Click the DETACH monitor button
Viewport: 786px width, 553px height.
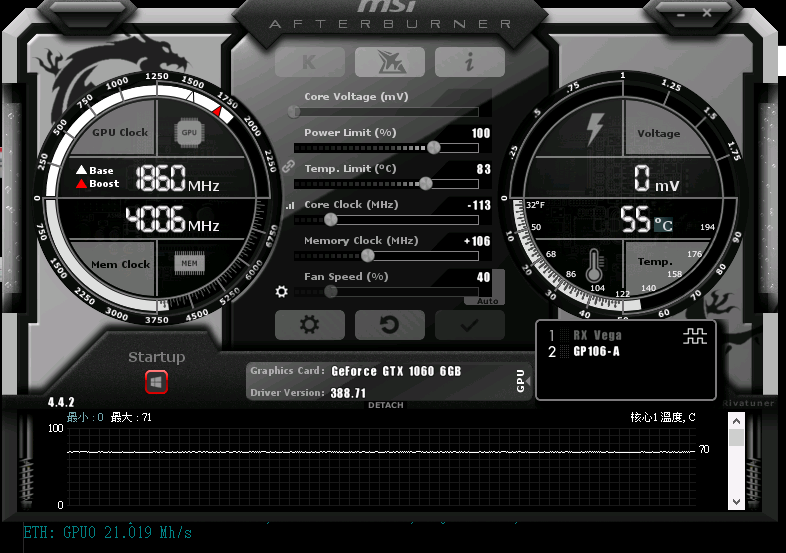click(x=385, y=405)
